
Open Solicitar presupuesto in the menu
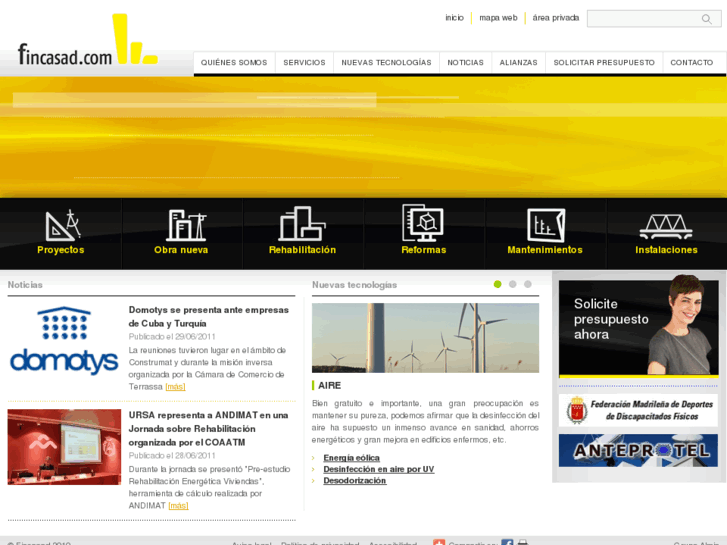tap(604, 63)
